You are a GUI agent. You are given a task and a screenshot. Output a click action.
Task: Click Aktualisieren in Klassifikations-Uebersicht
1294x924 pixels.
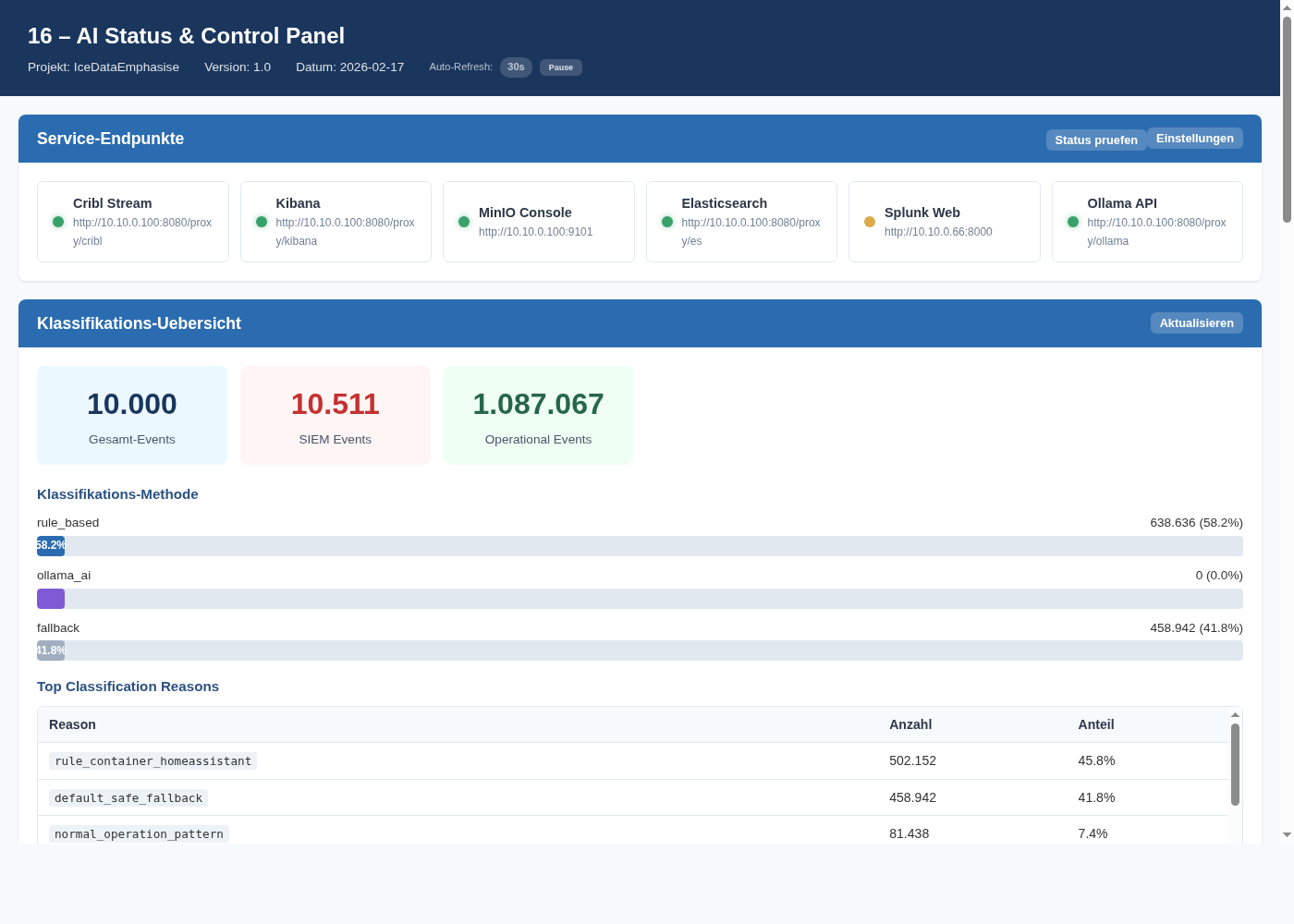click(1196, 322)
